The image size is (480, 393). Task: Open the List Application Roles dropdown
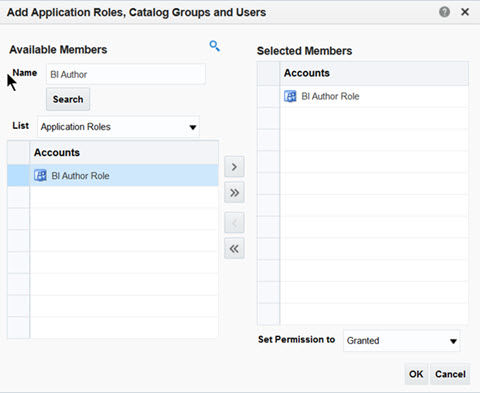click(x=118, y=127)
